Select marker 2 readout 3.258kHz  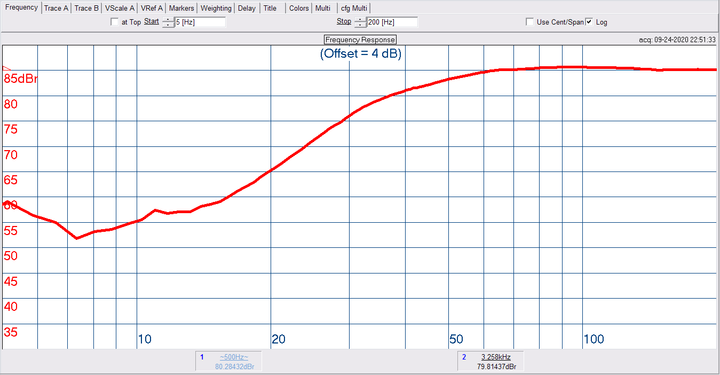point(496,357)
